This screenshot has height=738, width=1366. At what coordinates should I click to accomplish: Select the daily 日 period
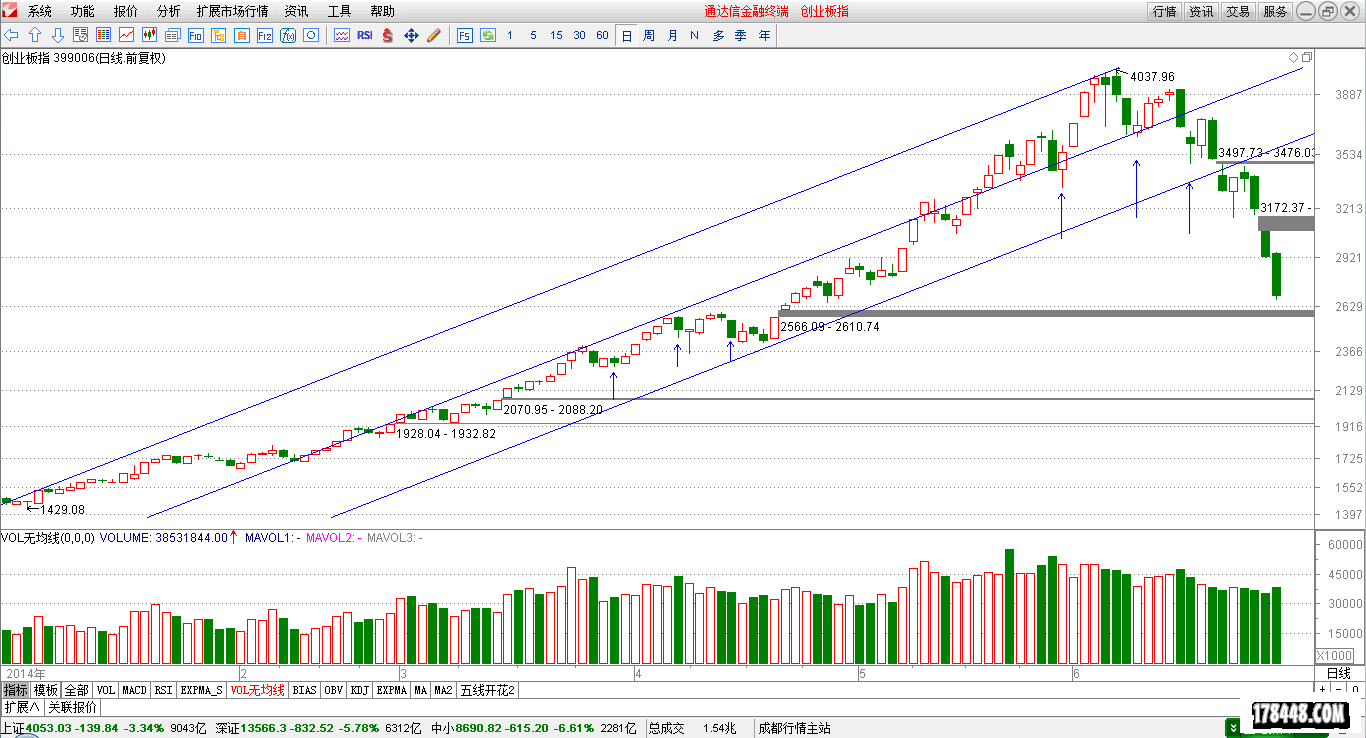627,35
